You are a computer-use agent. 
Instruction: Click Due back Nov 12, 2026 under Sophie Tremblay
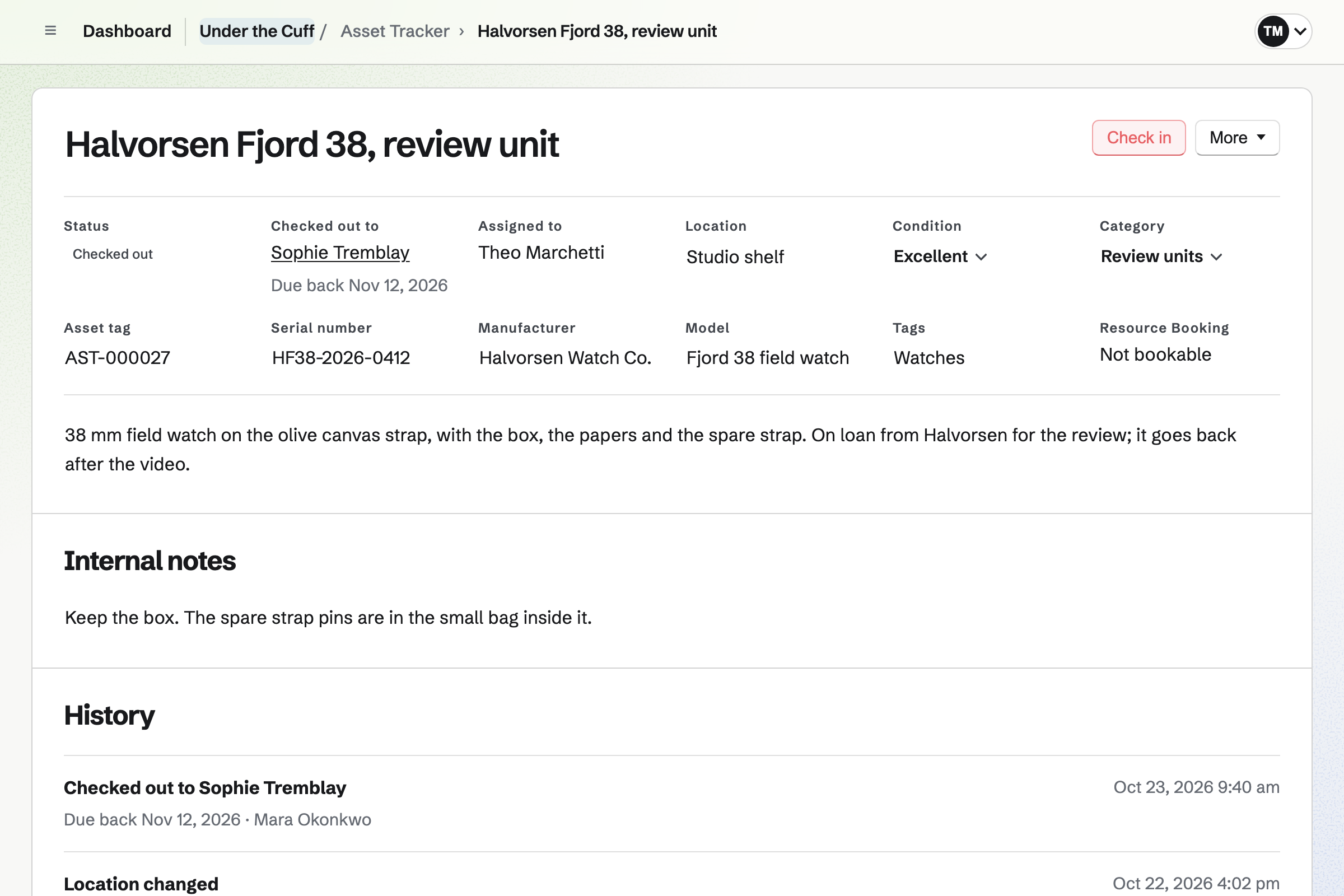click(359, 285)
